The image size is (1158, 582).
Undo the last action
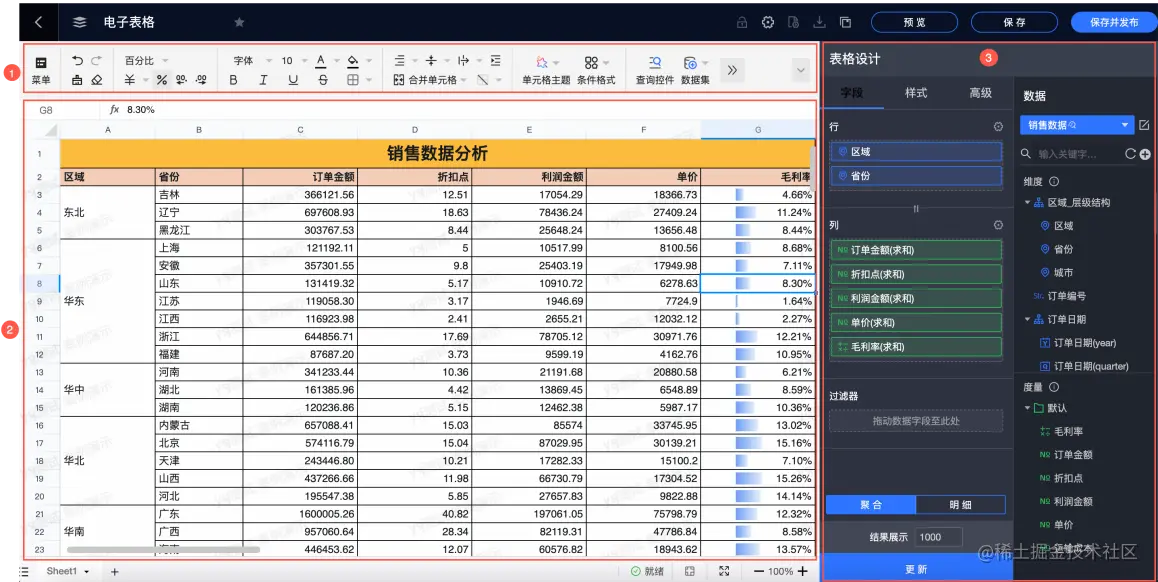tap(77, 61)
